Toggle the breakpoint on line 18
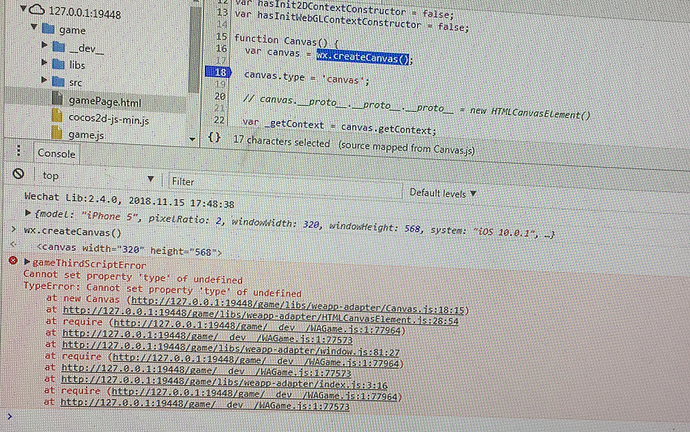 218,72
